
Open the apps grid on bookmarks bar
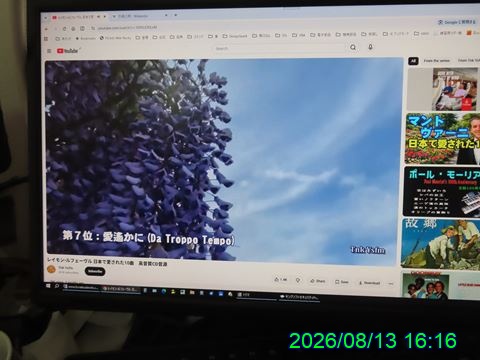(46, 39)
